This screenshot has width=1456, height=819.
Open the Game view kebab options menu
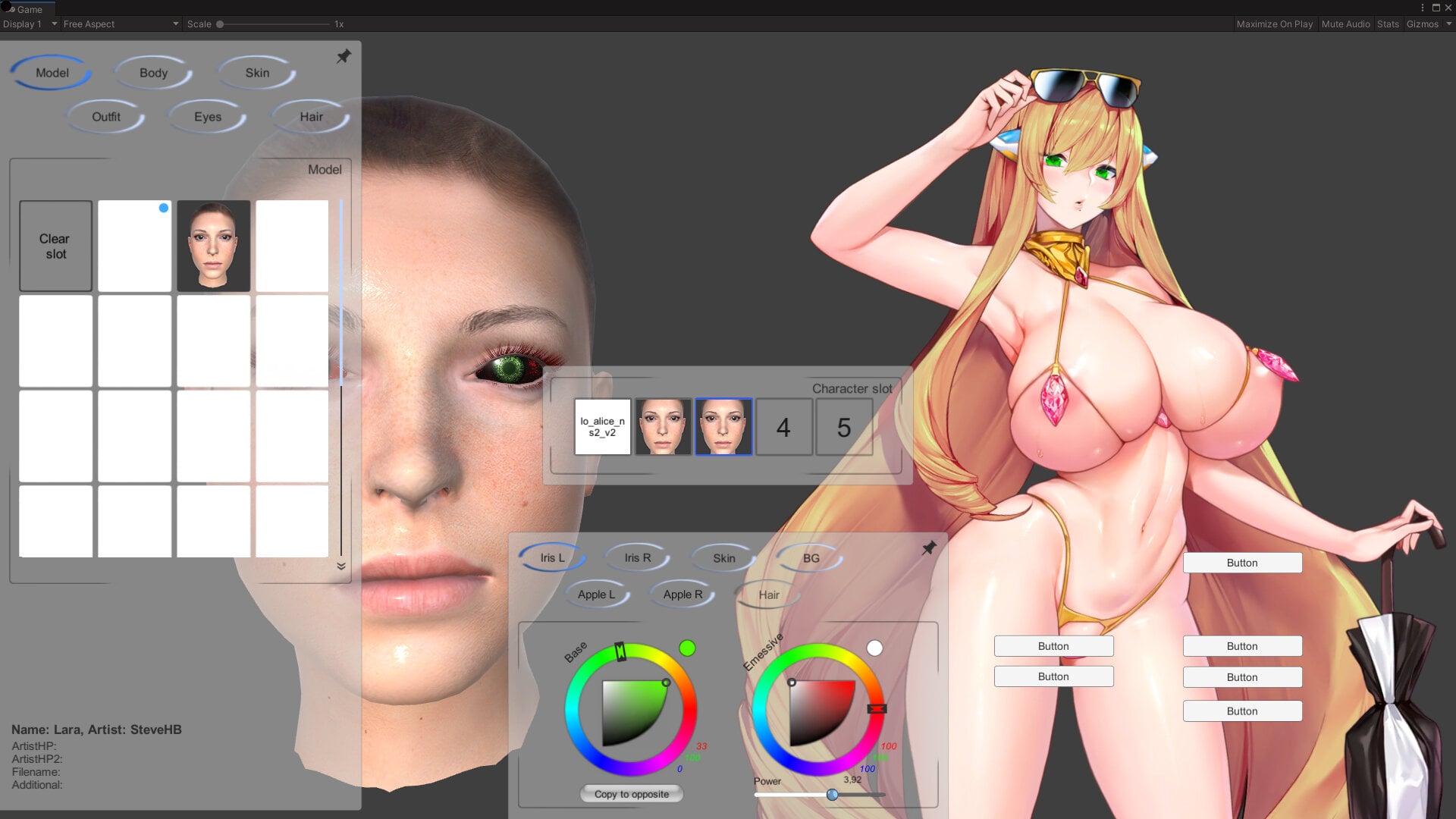coord(1423,8)
